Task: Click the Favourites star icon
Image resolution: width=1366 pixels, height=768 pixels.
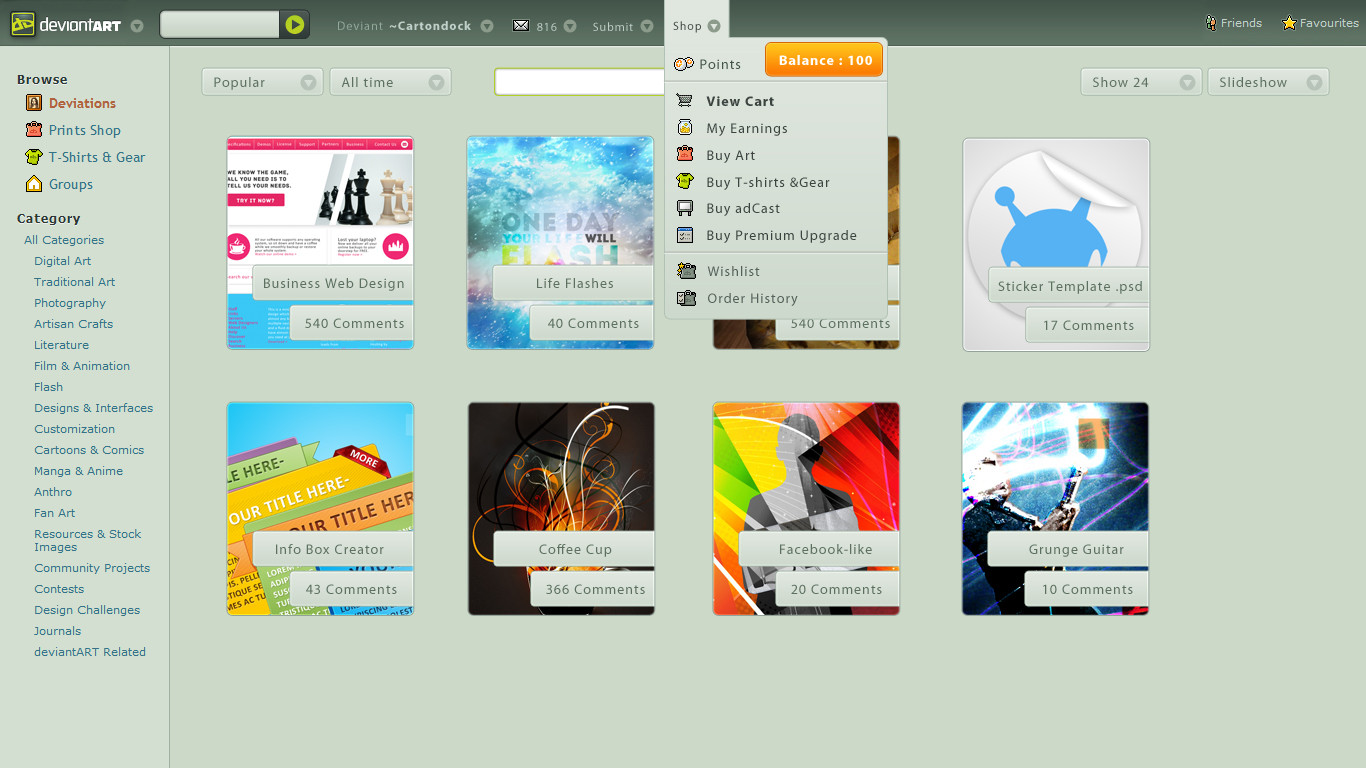Action: click(1289, 23)
